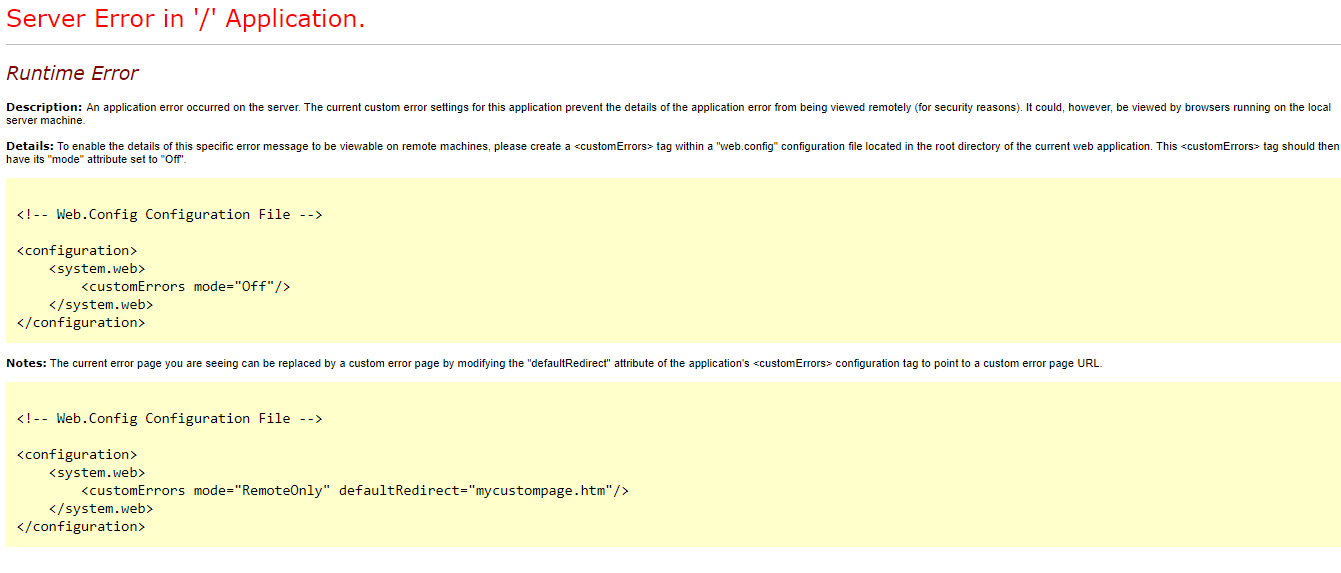Click the first closing </configuration> tag
The width and height of the screenshot is (1341, 573).
(x=81, y=322)
